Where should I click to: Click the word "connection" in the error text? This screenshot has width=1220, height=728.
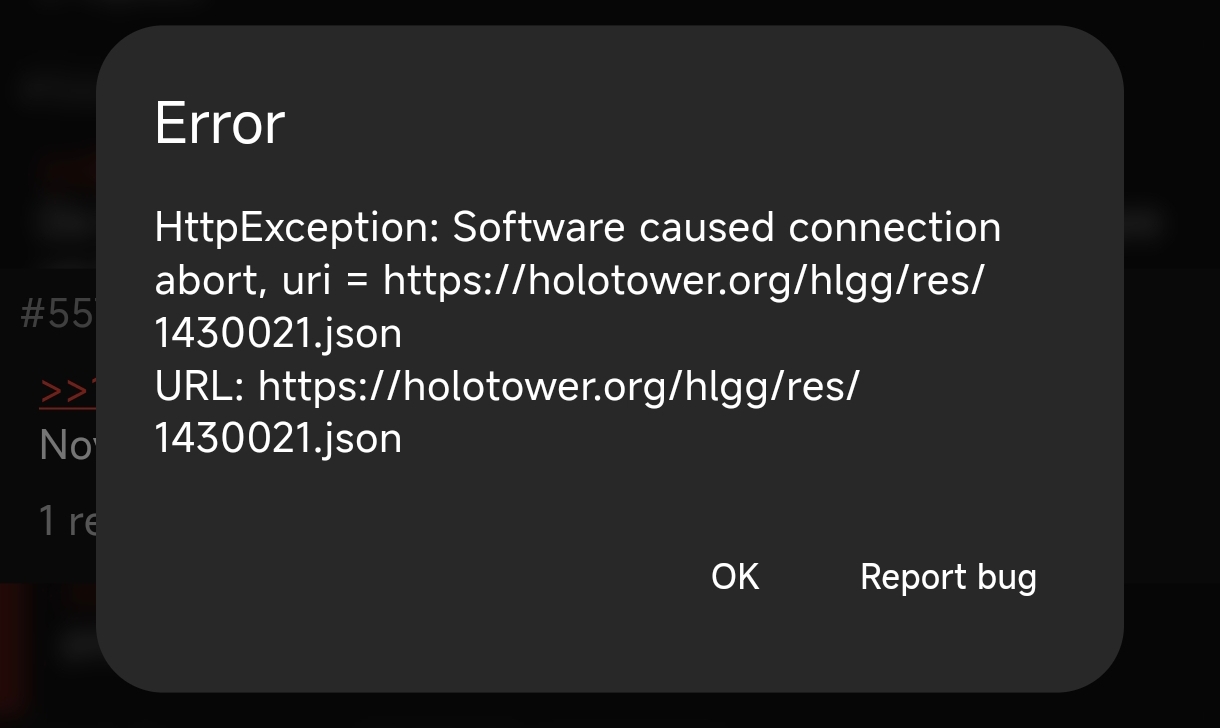coord(894,228)
